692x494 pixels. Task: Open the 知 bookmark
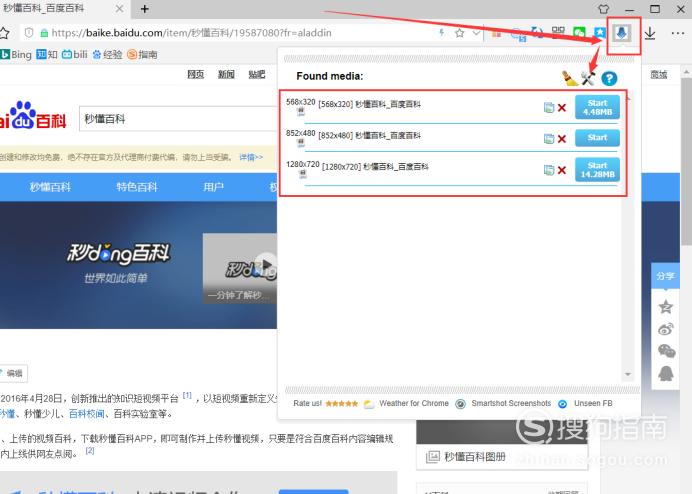[x=47, y=54]
